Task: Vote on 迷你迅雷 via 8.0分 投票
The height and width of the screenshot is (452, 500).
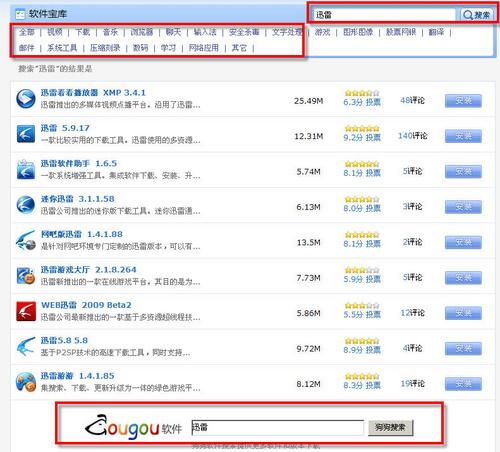Action: 362,208
